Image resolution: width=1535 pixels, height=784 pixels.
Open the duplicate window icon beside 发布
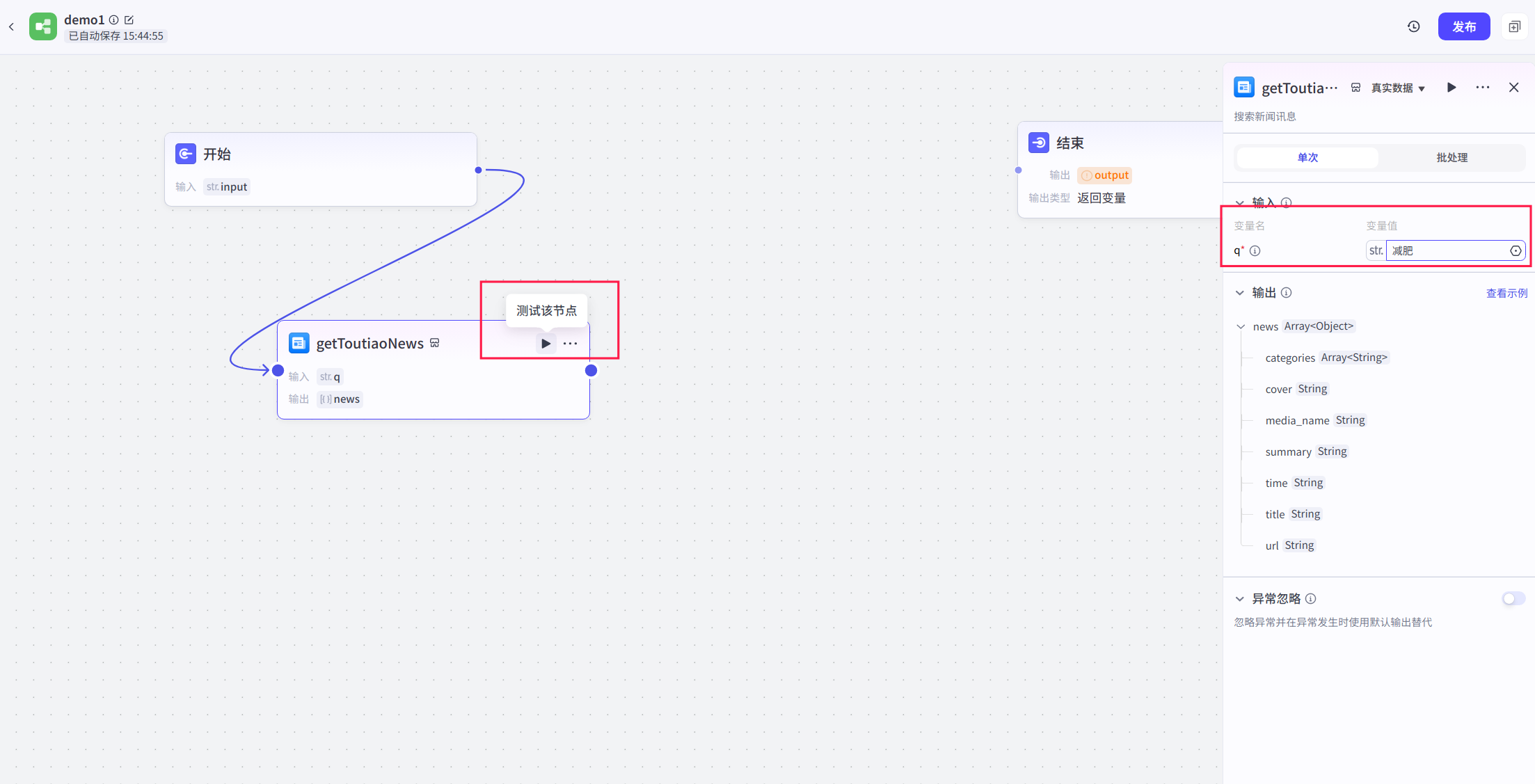1515,26
